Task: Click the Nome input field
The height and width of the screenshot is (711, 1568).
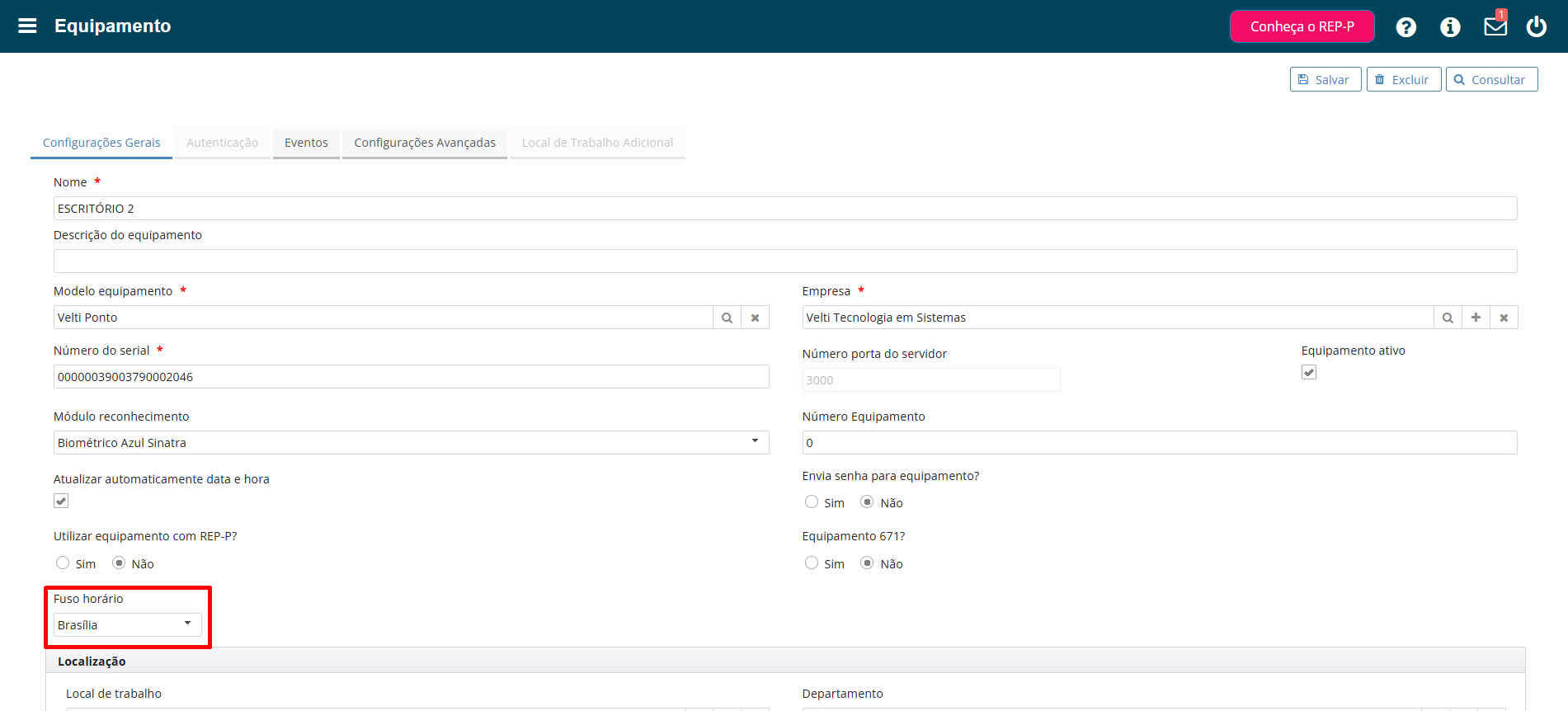Action: [x=785, y=209]
